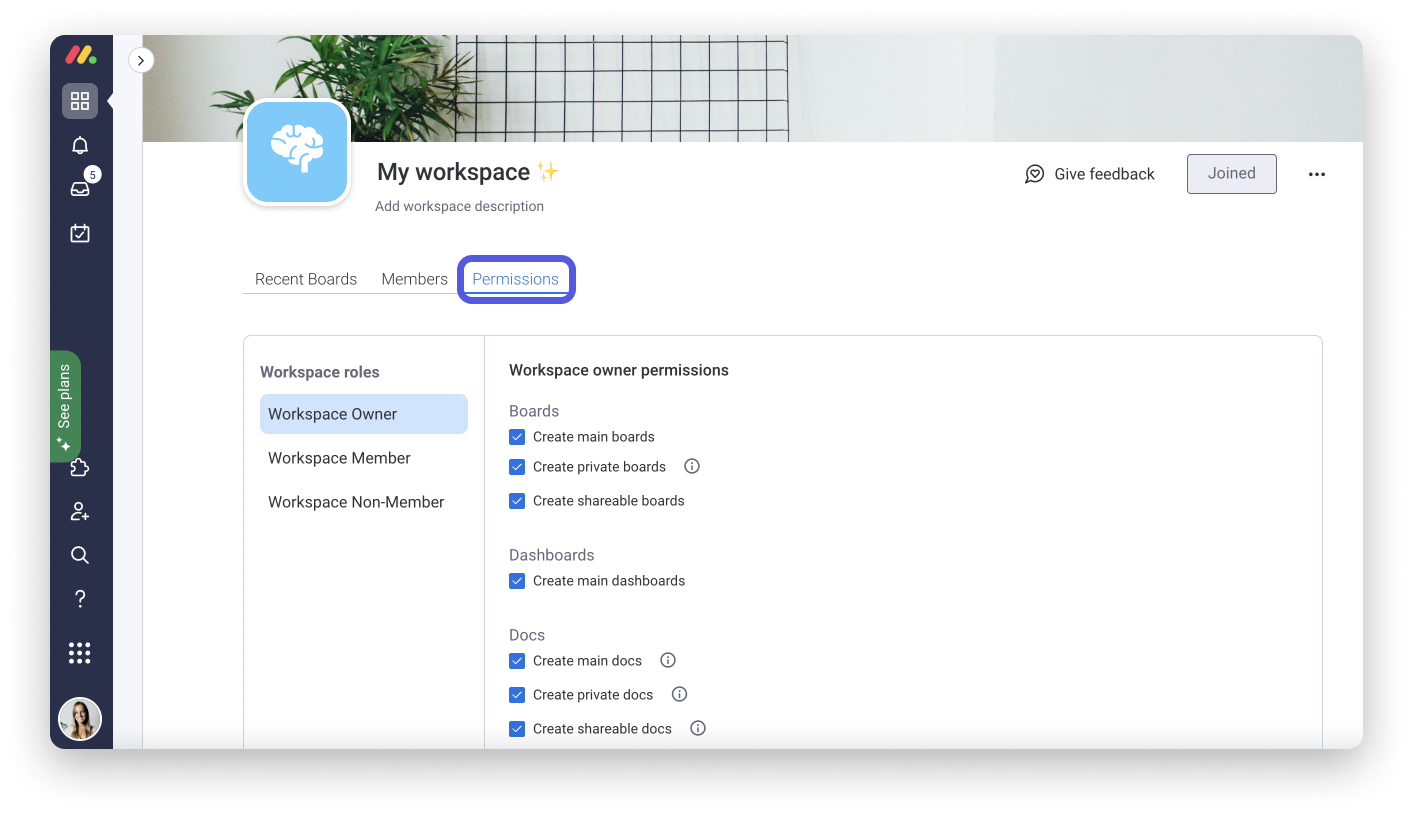Image resolution: width=1413 pixels, height=814 pixels.
Task: Open My Work via the calendar icon
Action: 79,233
